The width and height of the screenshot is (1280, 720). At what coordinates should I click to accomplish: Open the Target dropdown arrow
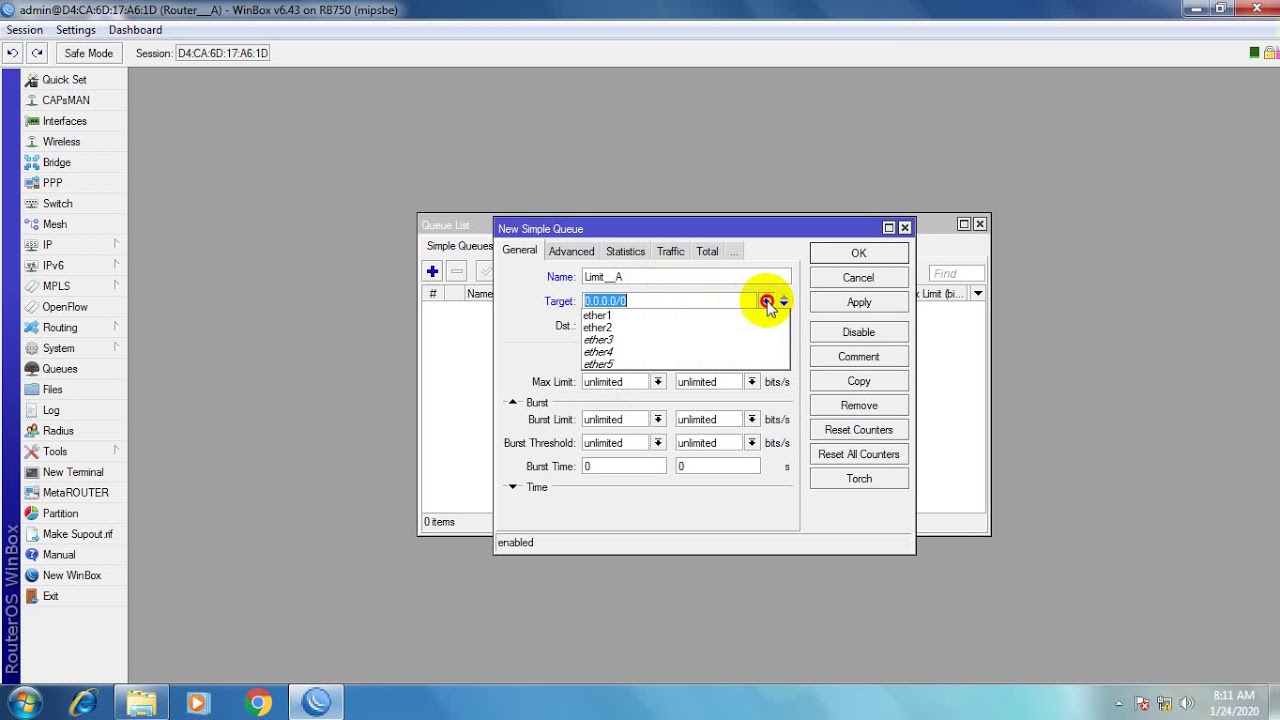pos(767,301)
